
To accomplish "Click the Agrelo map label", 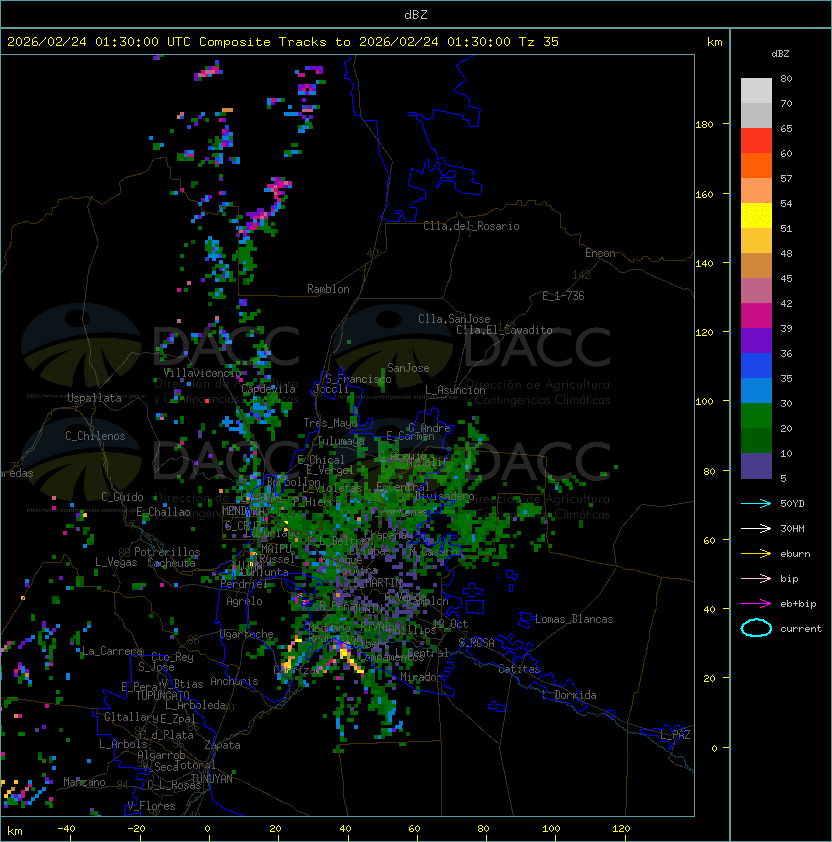I will 244,601.
